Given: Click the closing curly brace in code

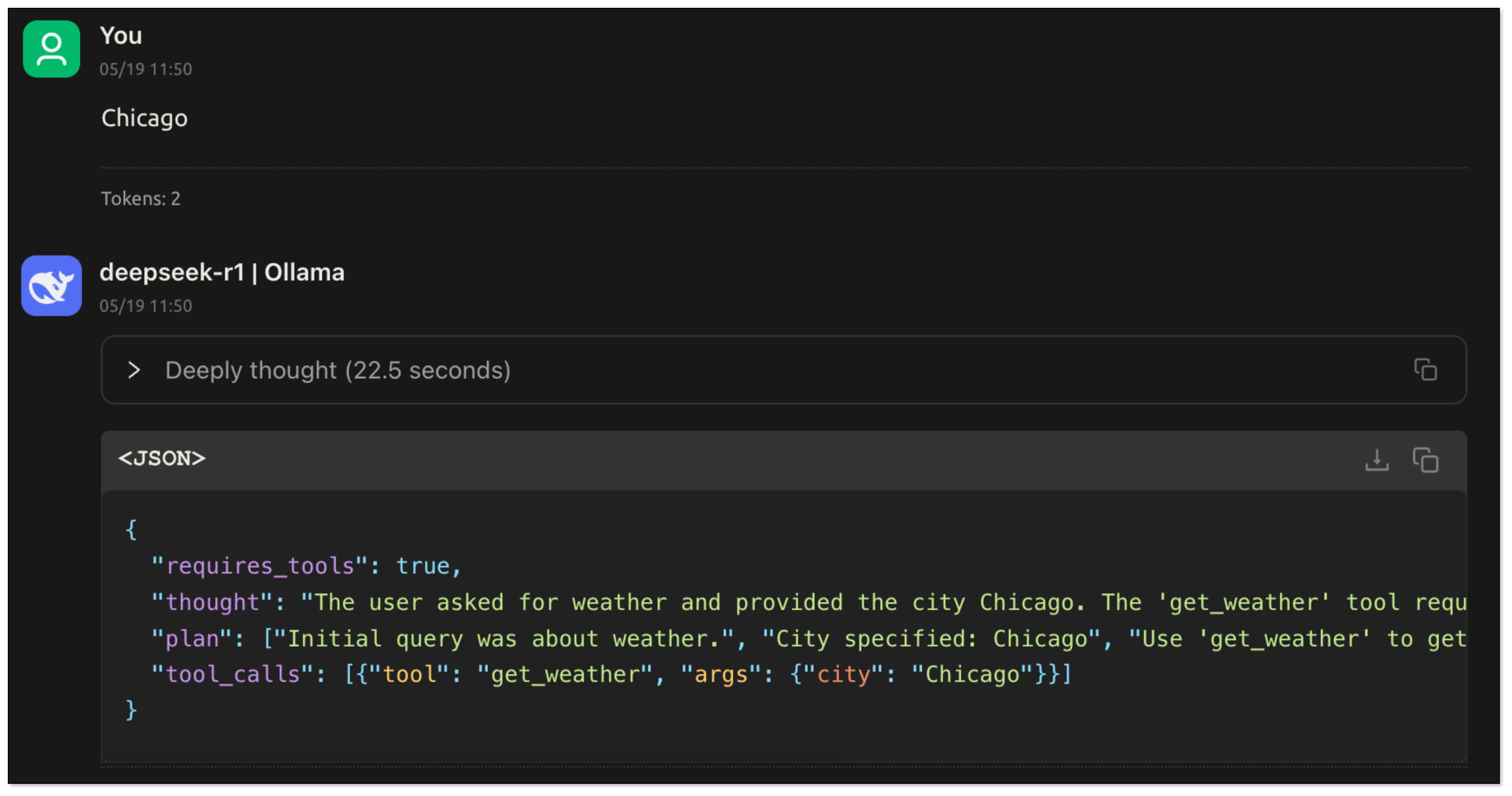Looking at the screenshot, I should tap(131, 710).
